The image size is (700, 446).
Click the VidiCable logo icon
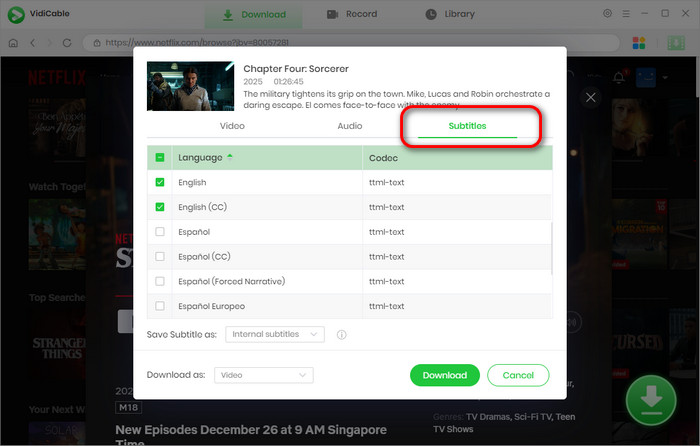[x=16, y=14]
